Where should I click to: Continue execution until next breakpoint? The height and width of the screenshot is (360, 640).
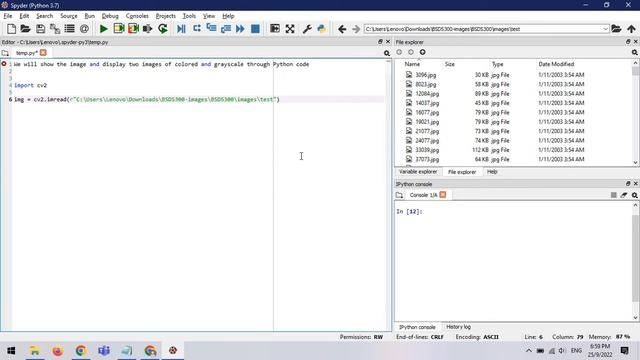[240, 29]
